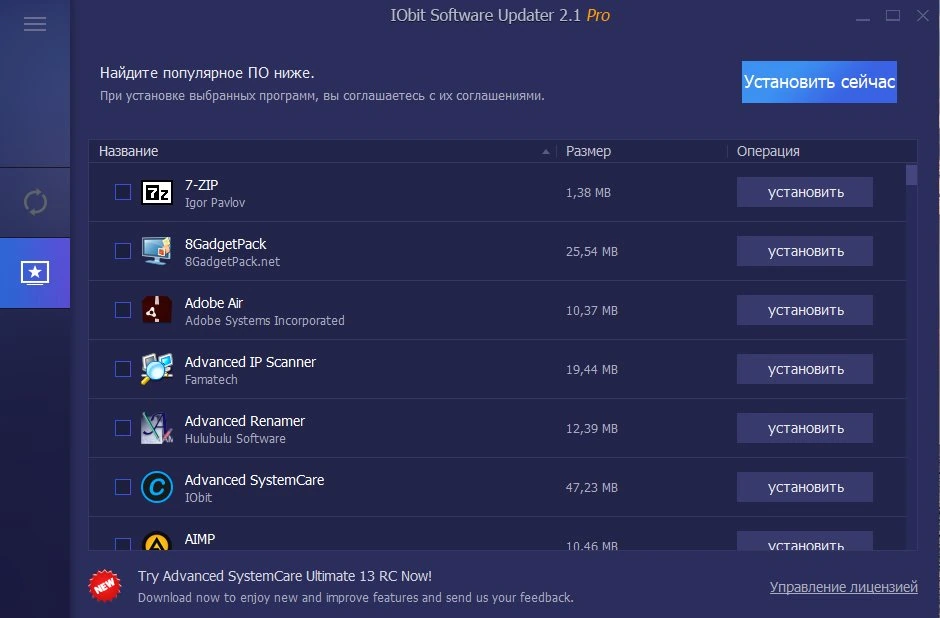Open Управление лицензией link
The image size is (940, 618).
[843, 587]
